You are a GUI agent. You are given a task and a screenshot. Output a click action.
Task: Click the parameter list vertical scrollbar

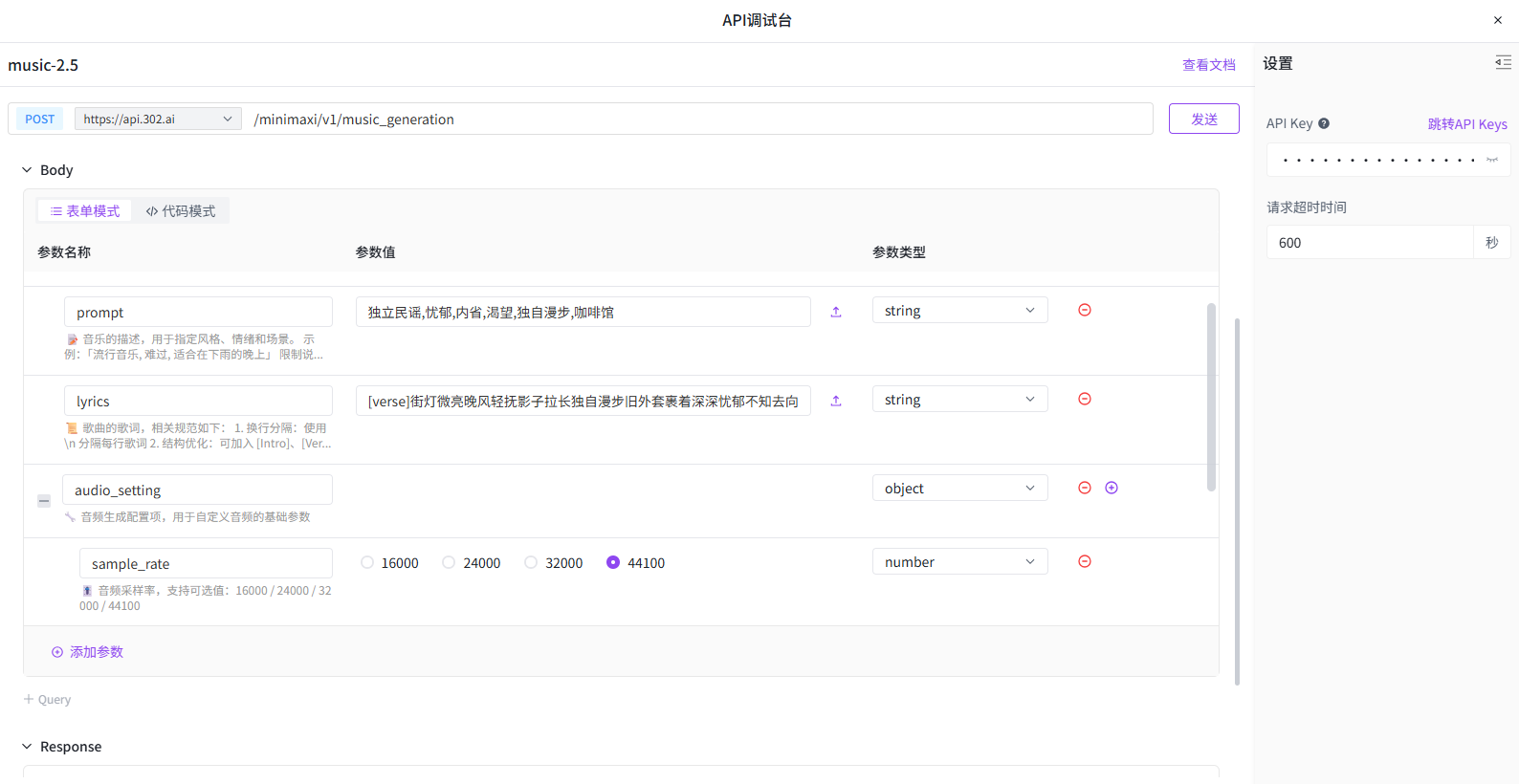pos(1211,397)
